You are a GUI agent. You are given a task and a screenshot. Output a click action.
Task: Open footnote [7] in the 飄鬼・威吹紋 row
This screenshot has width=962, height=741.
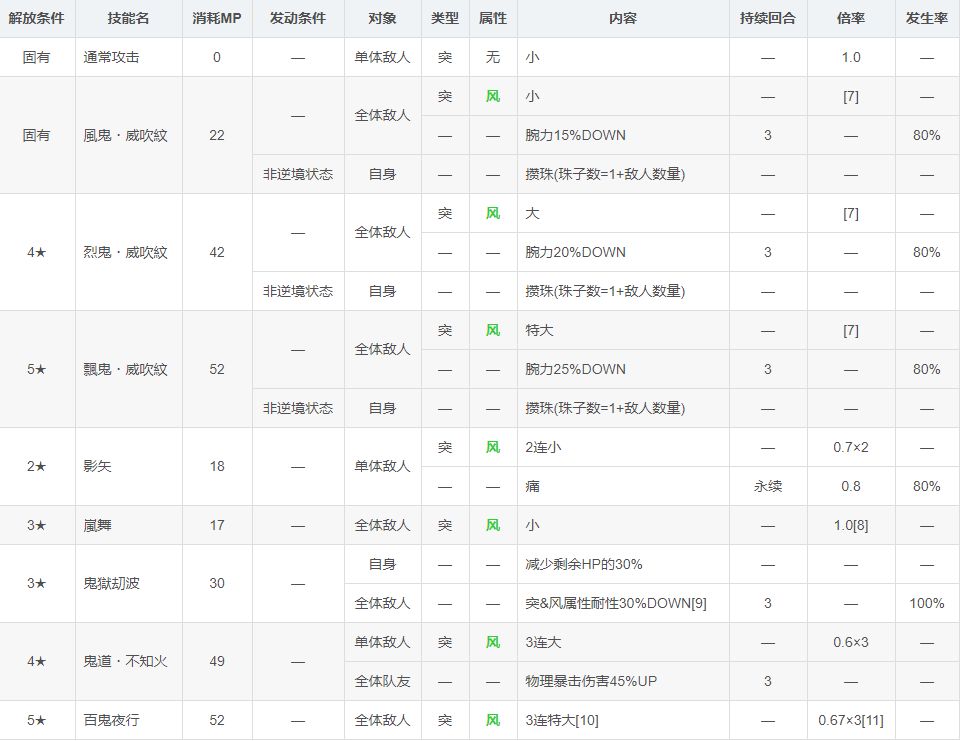(850, 331)
